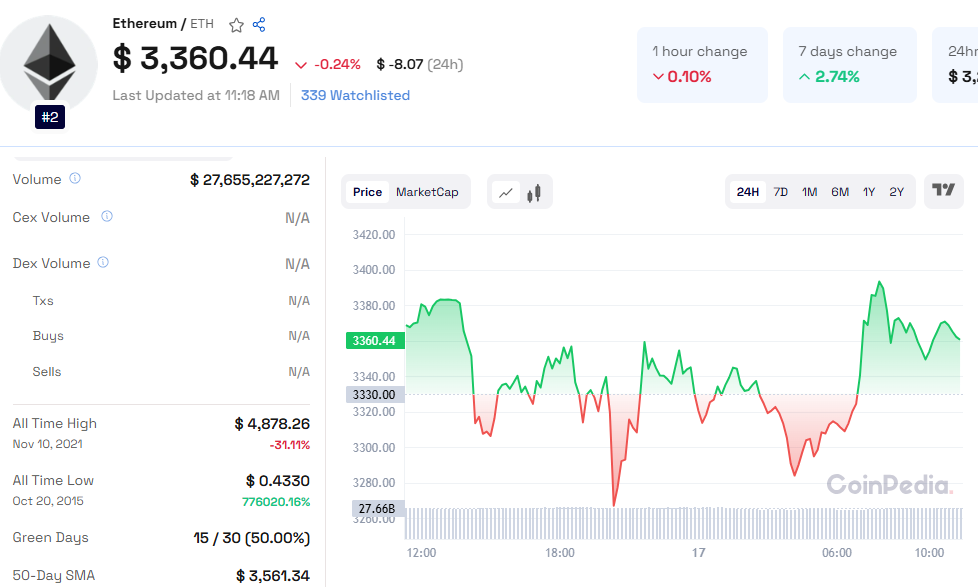The height and width of the screenshot is (587, 978).
Task: Add Ethereum to watchlist with star icon
Action: pos(236,25)
